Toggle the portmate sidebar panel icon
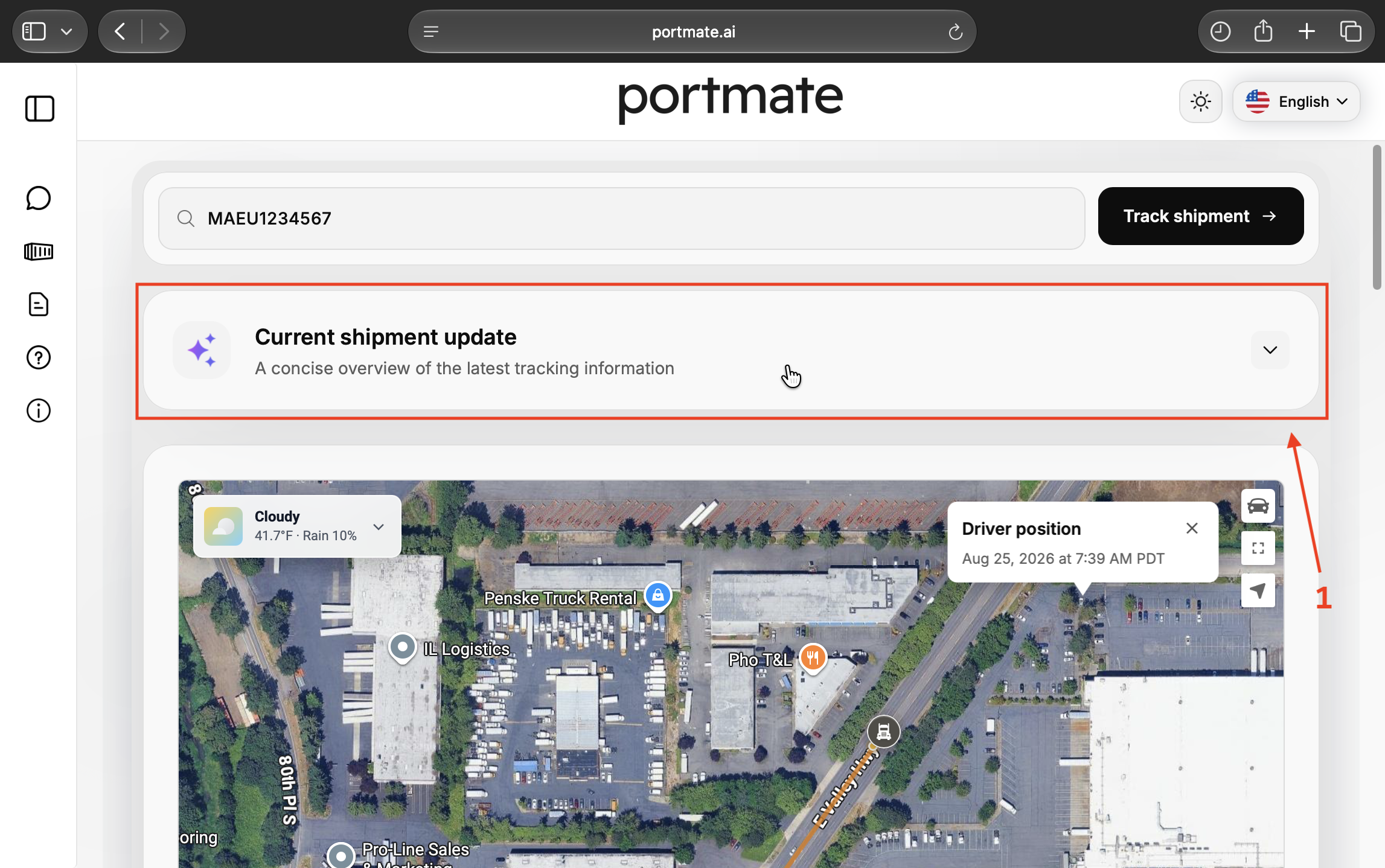This screenshot has width=1385, height=868. point(39,109)
